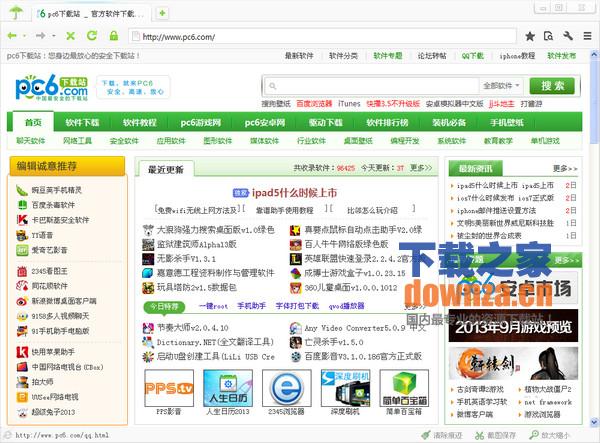Open the 软件排行榜 navigation tab
This screenshot has width=600, height=443.
coord(387,122)
